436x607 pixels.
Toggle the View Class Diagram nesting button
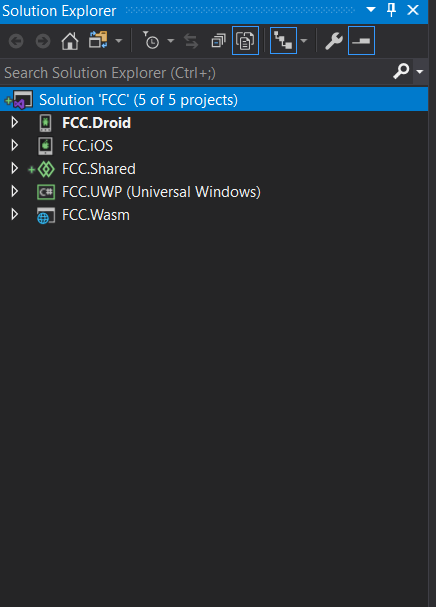coord(283,41)
